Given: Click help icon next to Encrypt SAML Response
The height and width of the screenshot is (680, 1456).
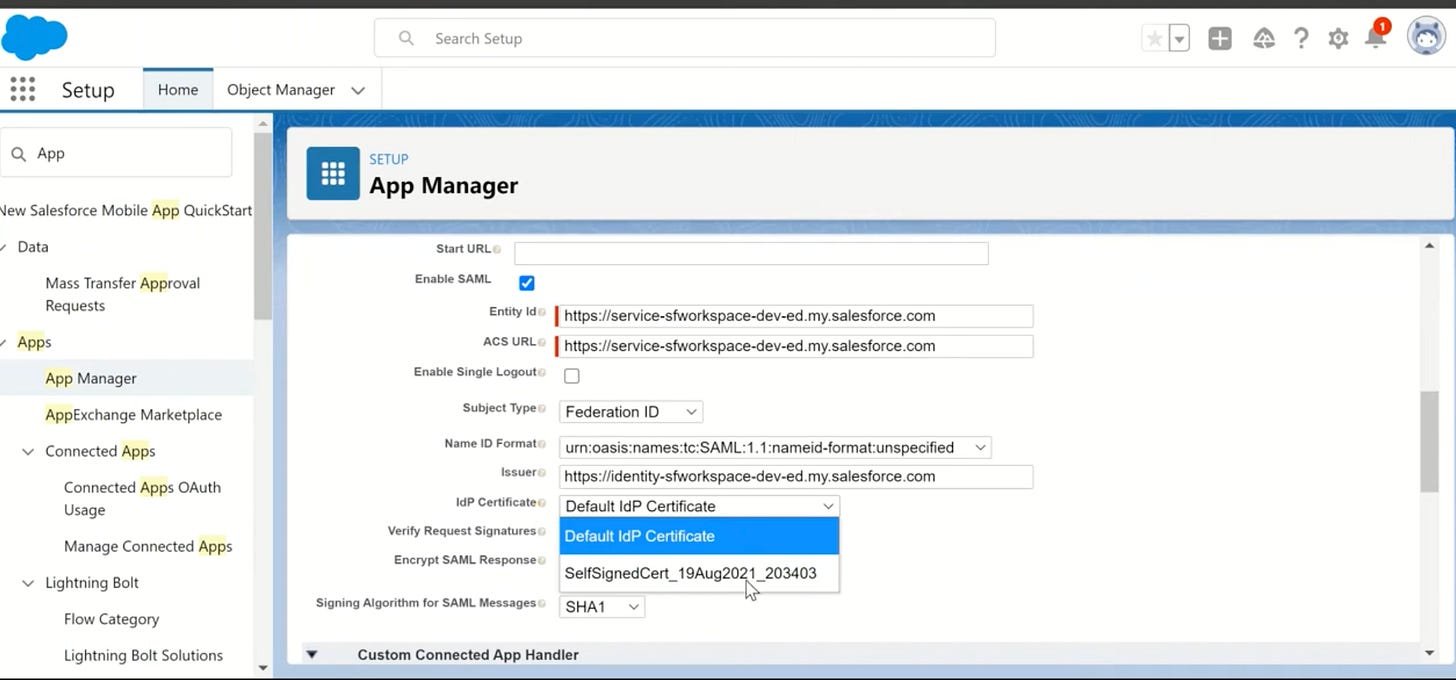Looking at the screenshot, I should tap(542, 560).
